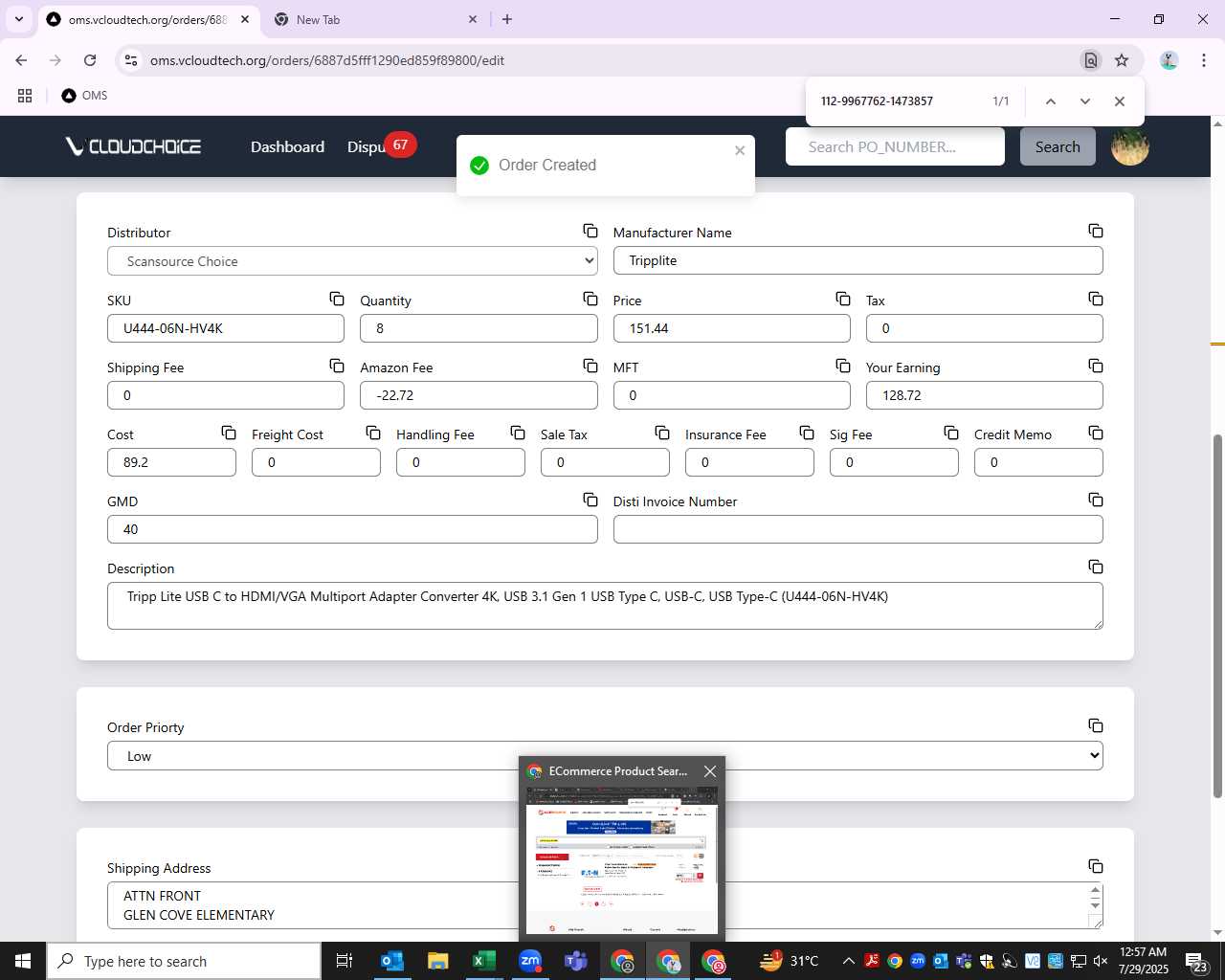Copy the Your Earning value
The height and width of the screenshot is (980, 1225).
1096,367
